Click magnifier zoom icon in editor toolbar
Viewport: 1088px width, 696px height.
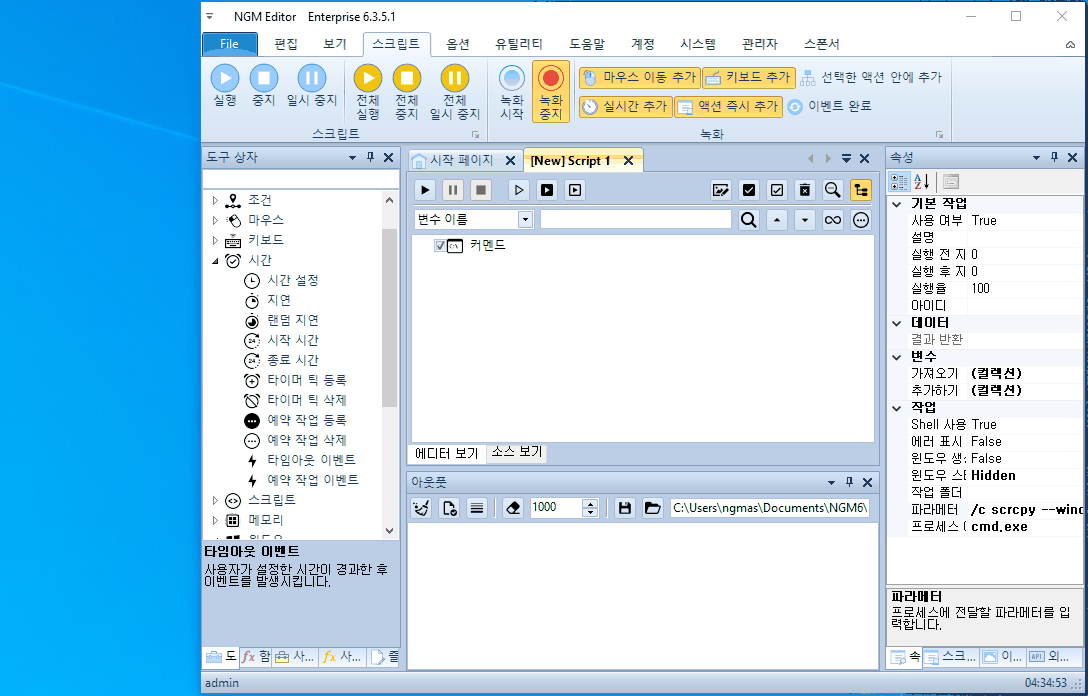pos(833,189)
